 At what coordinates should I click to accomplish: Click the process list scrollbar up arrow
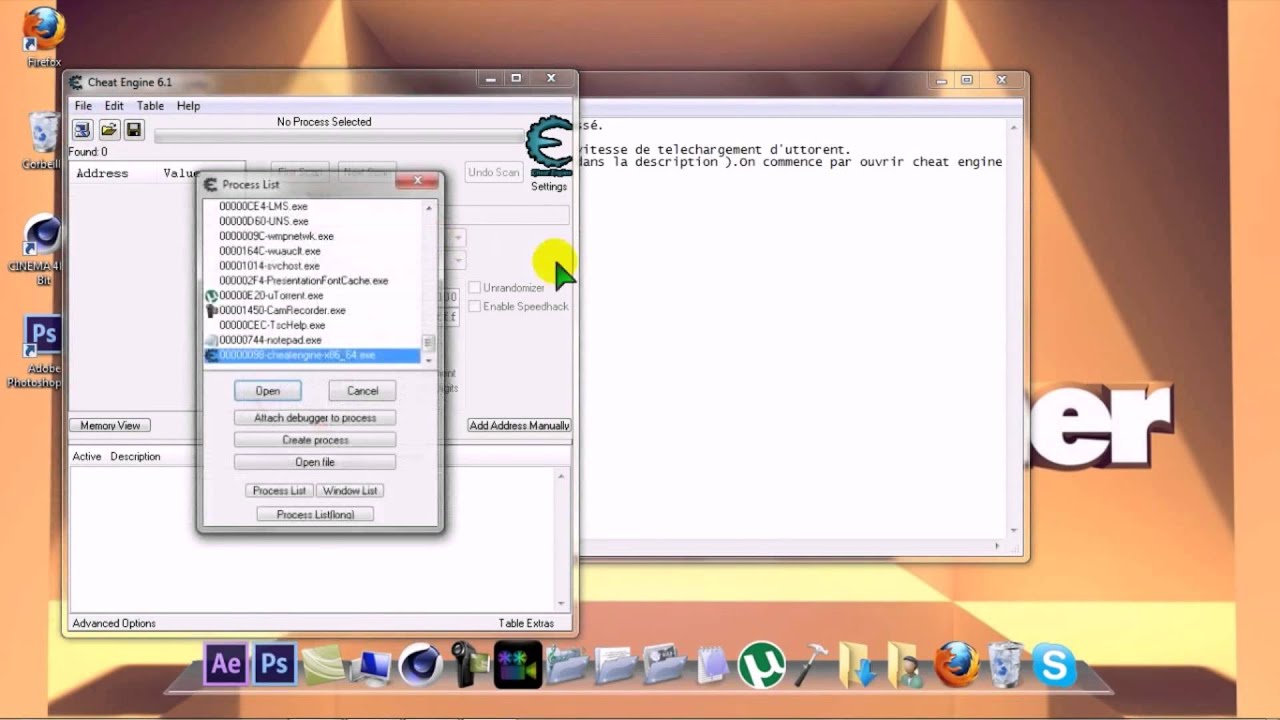[x=429, y=208]
